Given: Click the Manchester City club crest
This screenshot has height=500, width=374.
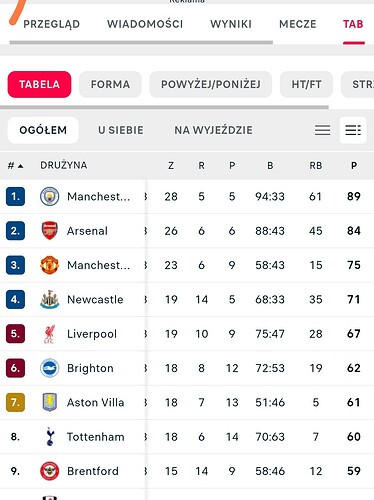Looking at the screenshot, I should (x=49, y=196).
